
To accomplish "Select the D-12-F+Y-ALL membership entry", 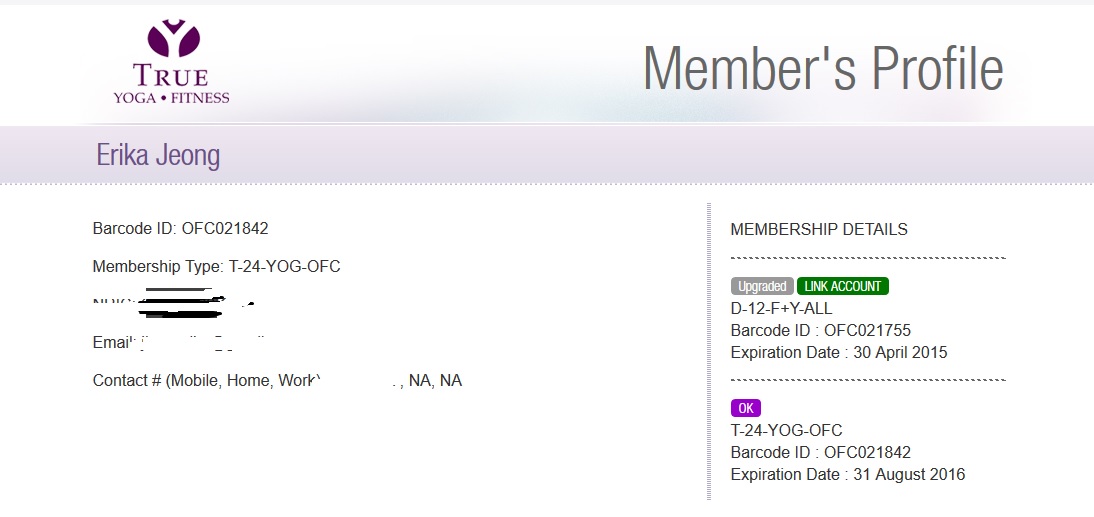I will 781,308.
